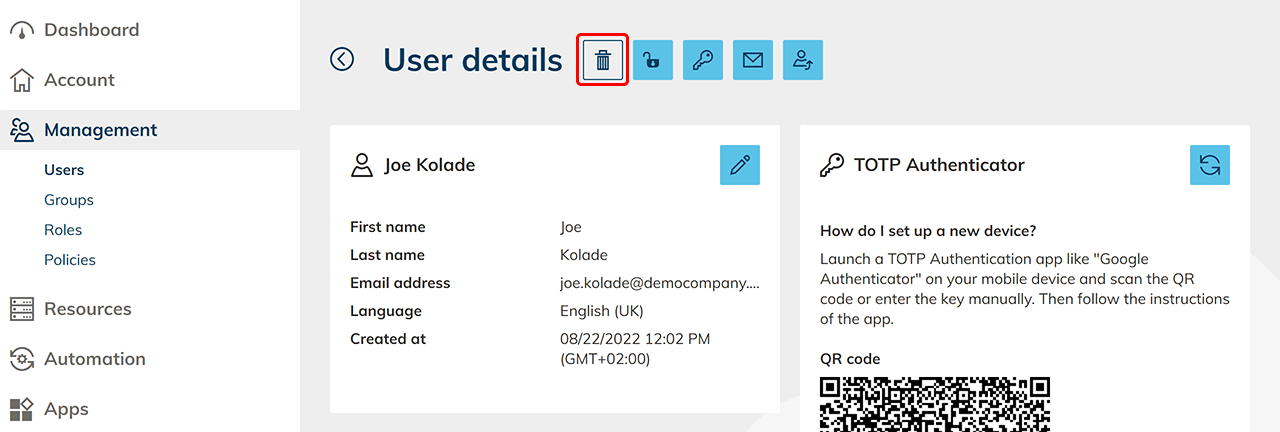Click the unlock user padlock icon
1280x432 pixels.
tap(653, 60)
